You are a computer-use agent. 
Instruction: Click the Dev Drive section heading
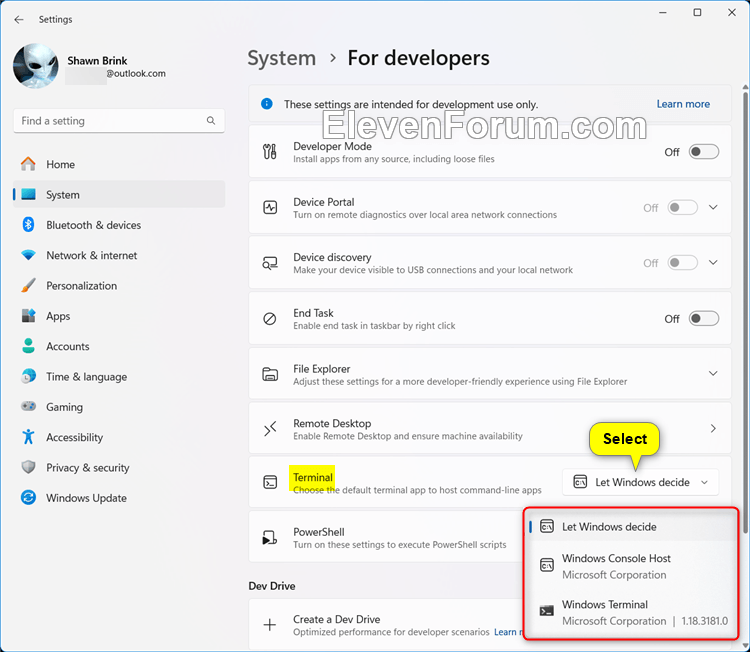coord(272,586)
